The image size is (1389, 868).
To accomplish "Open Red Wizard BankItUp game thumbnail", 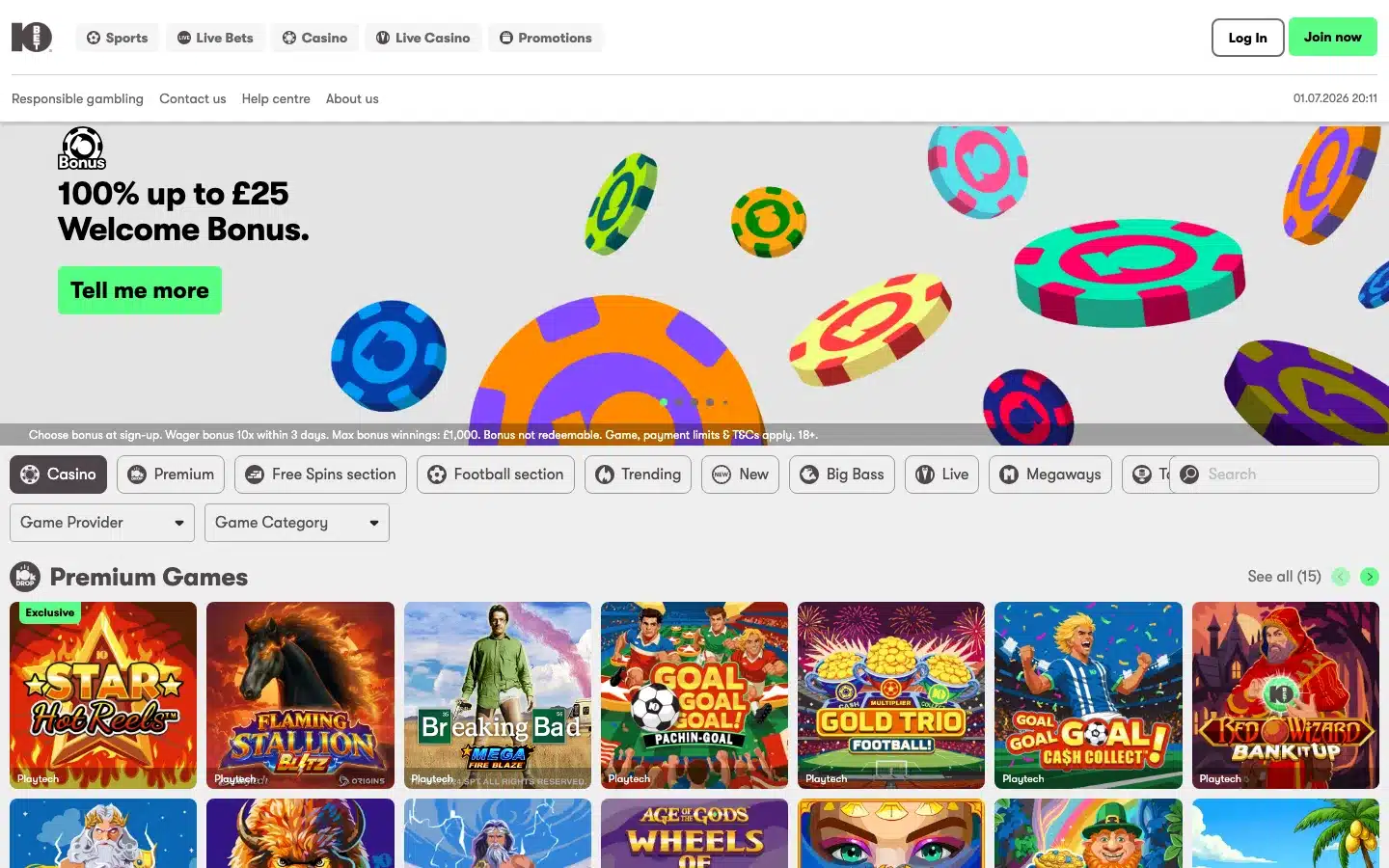I will (1286, 695).
